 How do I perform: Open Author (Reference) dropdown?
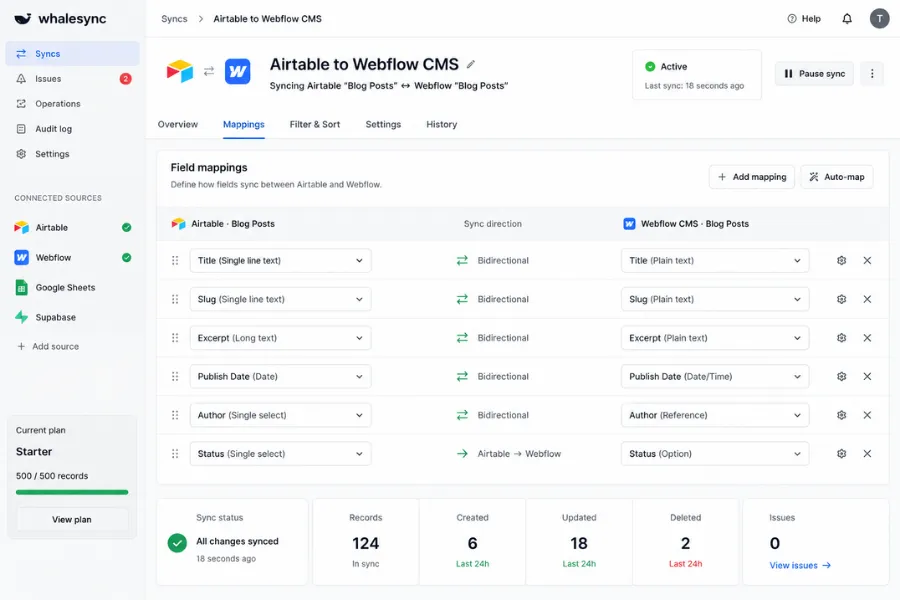click(x=715, y=415)
